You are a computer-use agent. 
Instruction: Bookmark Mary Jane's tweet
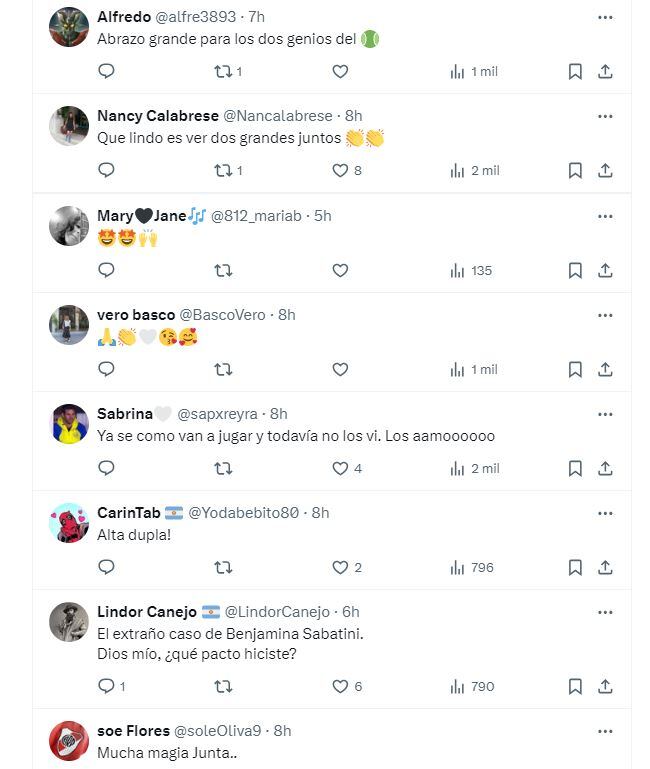coord(575,270)
